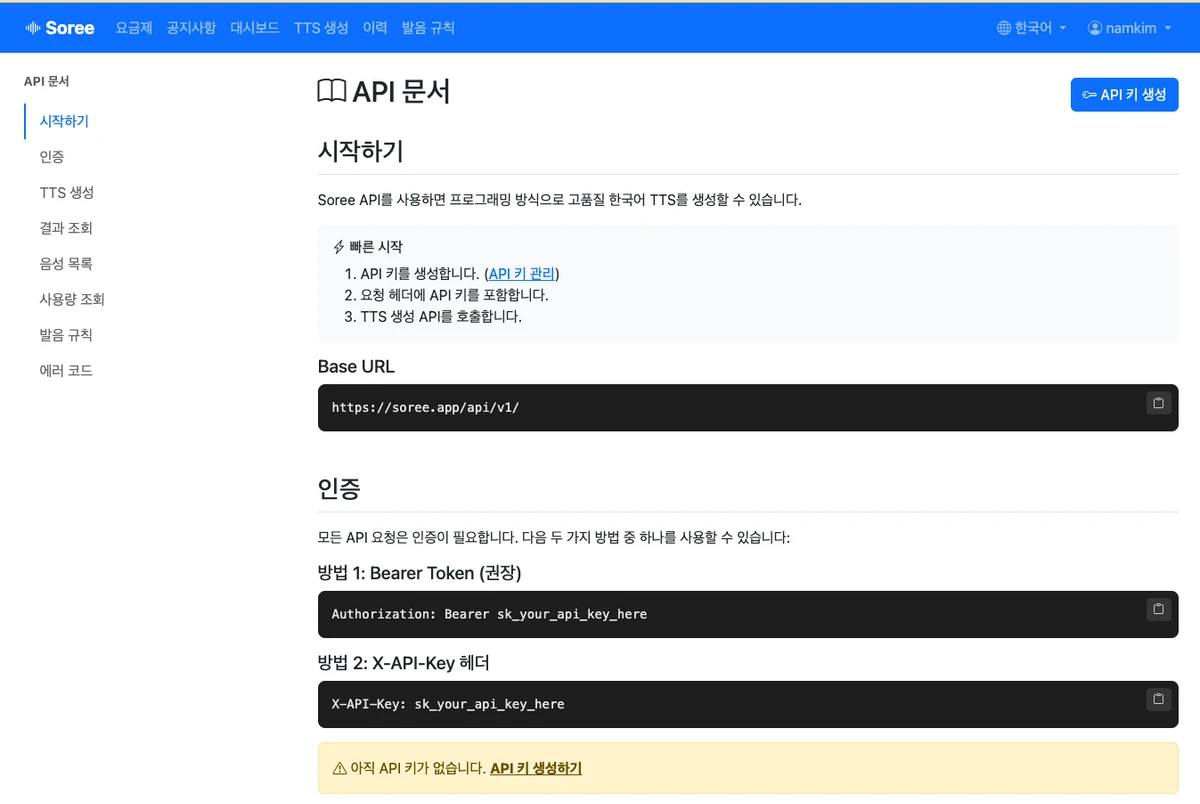1200x804 pixels.
Task: Click the API 문서 sidebar title
Action: (x=46, y=81)
